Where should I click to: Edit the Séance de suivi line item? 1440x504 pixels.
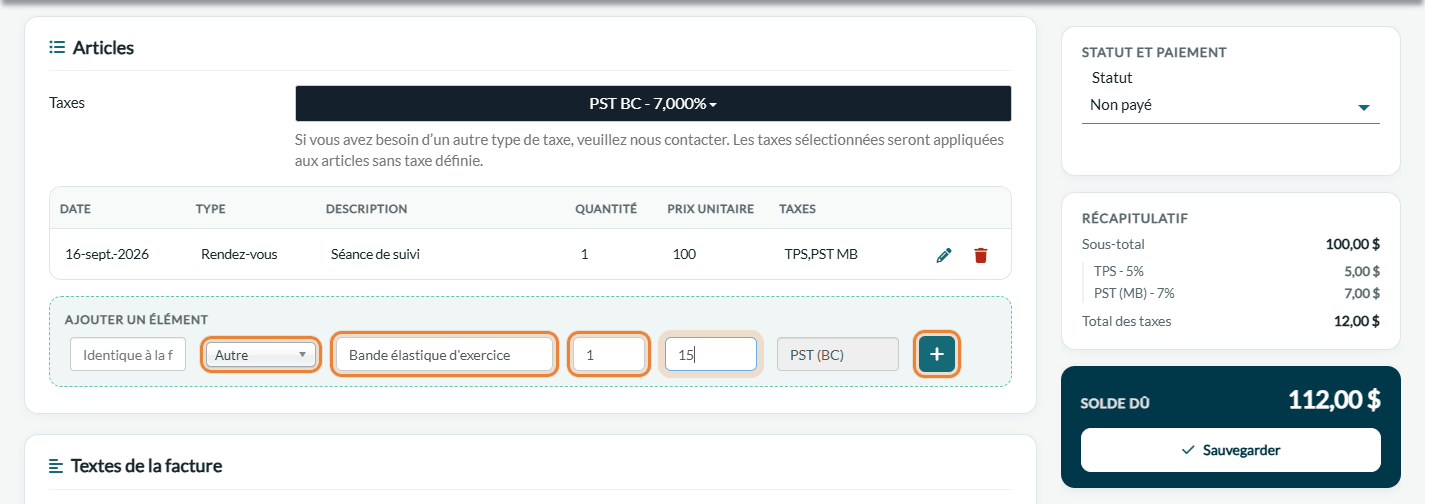tap(944, 255)
